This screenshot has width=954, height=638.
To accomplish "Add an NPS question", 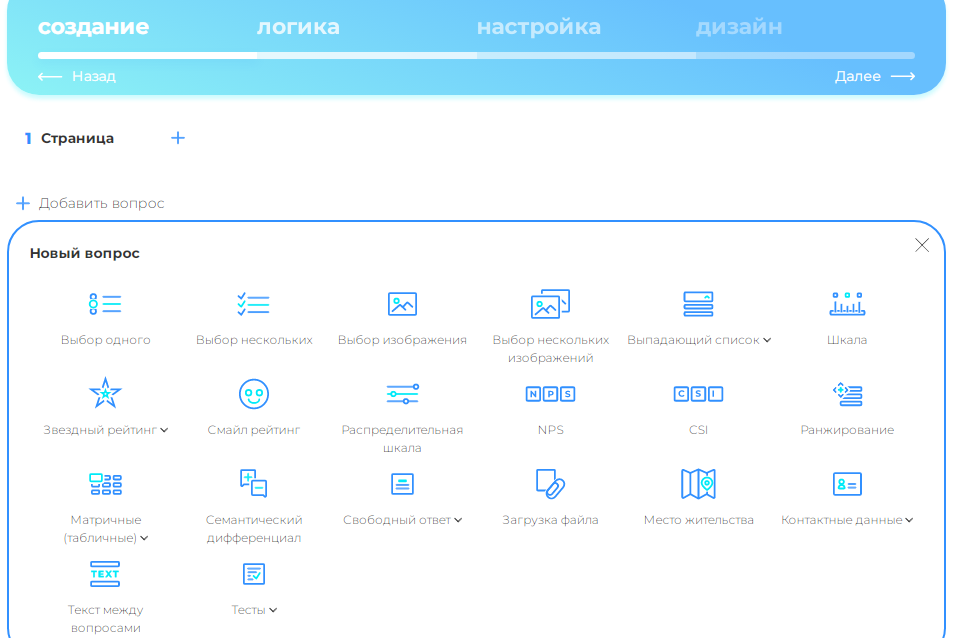I will click(550, 394).
